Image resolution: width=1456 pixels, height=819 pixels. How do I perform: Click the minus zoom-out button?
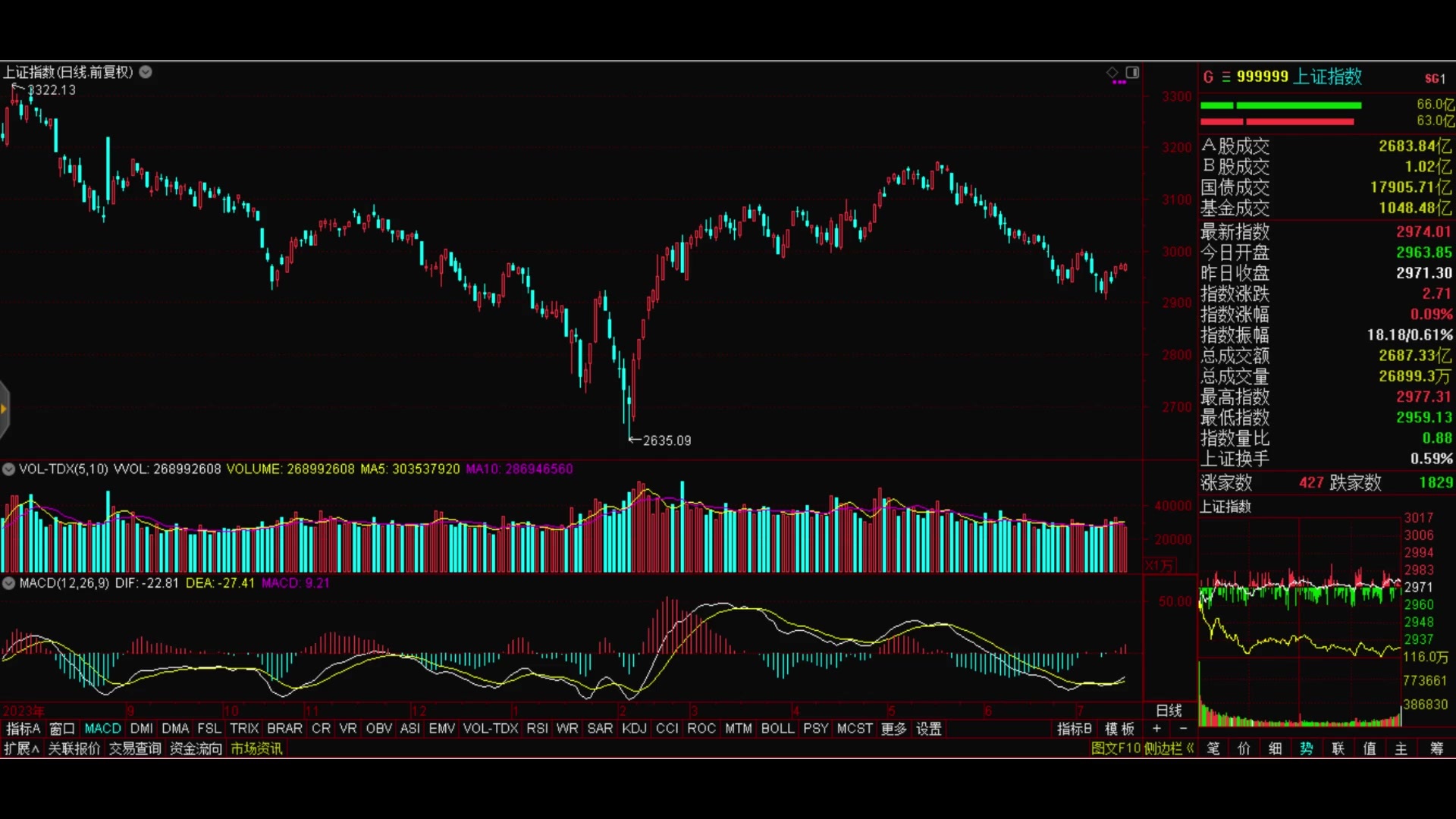[x=1183, y=729]
